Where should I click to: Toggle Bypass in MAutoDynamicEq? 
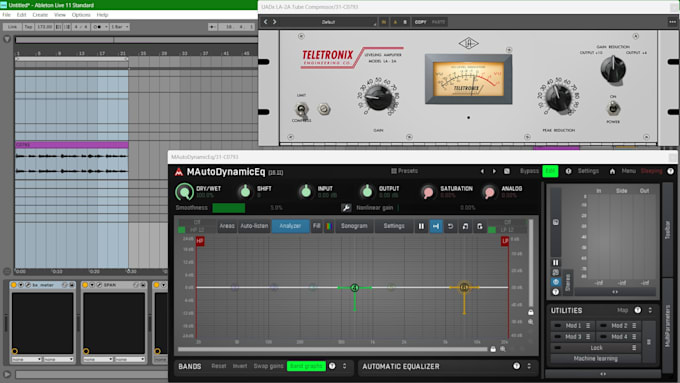[x=529, y=171]
